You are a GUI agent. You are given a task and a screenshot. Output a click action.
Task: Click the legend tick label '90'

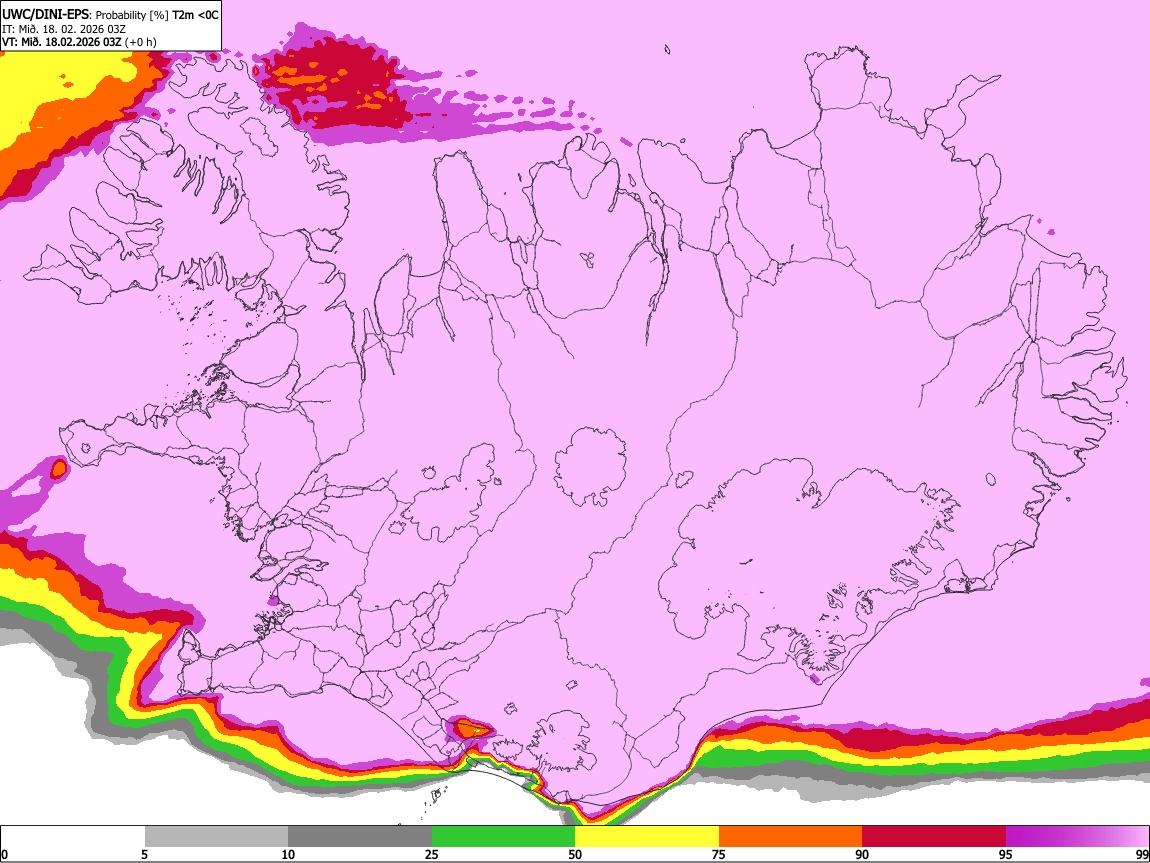tap(862, 855)
